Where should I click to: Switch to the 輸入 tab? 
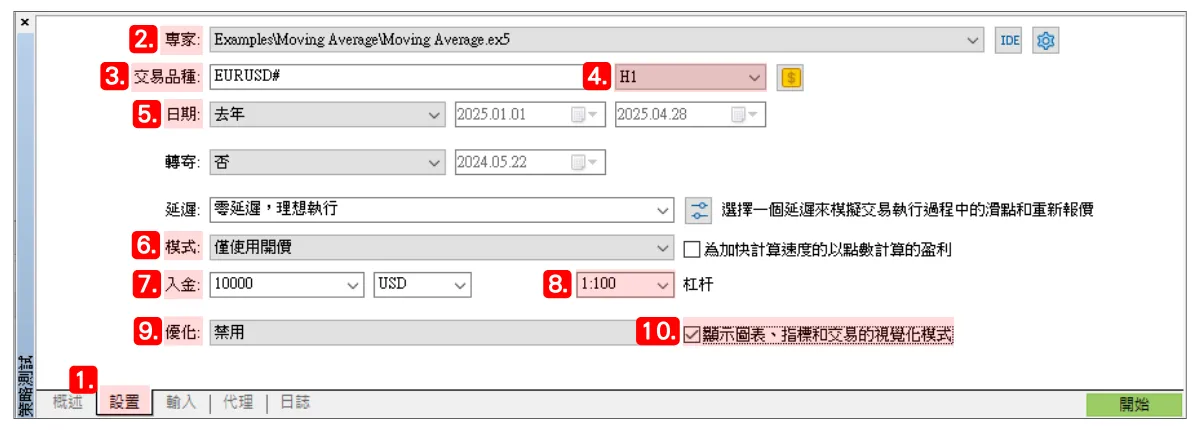click(x=181, y=402)
